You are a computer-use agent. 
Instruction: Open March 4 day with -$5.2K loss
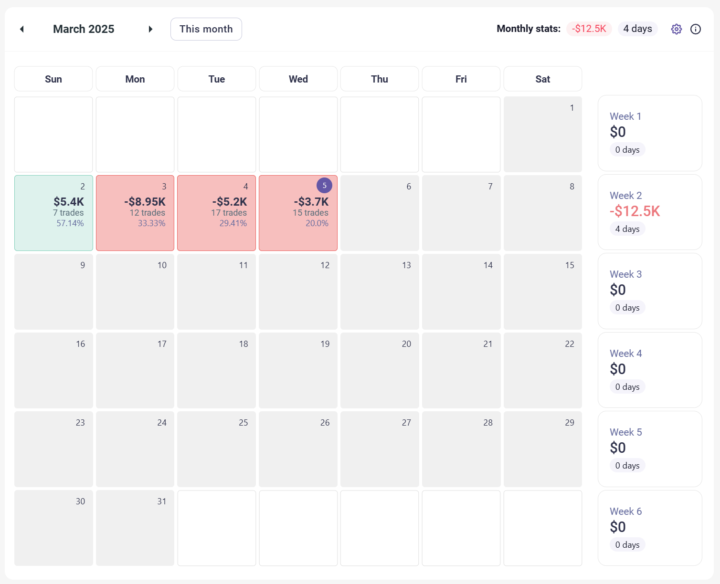[216, 213]
